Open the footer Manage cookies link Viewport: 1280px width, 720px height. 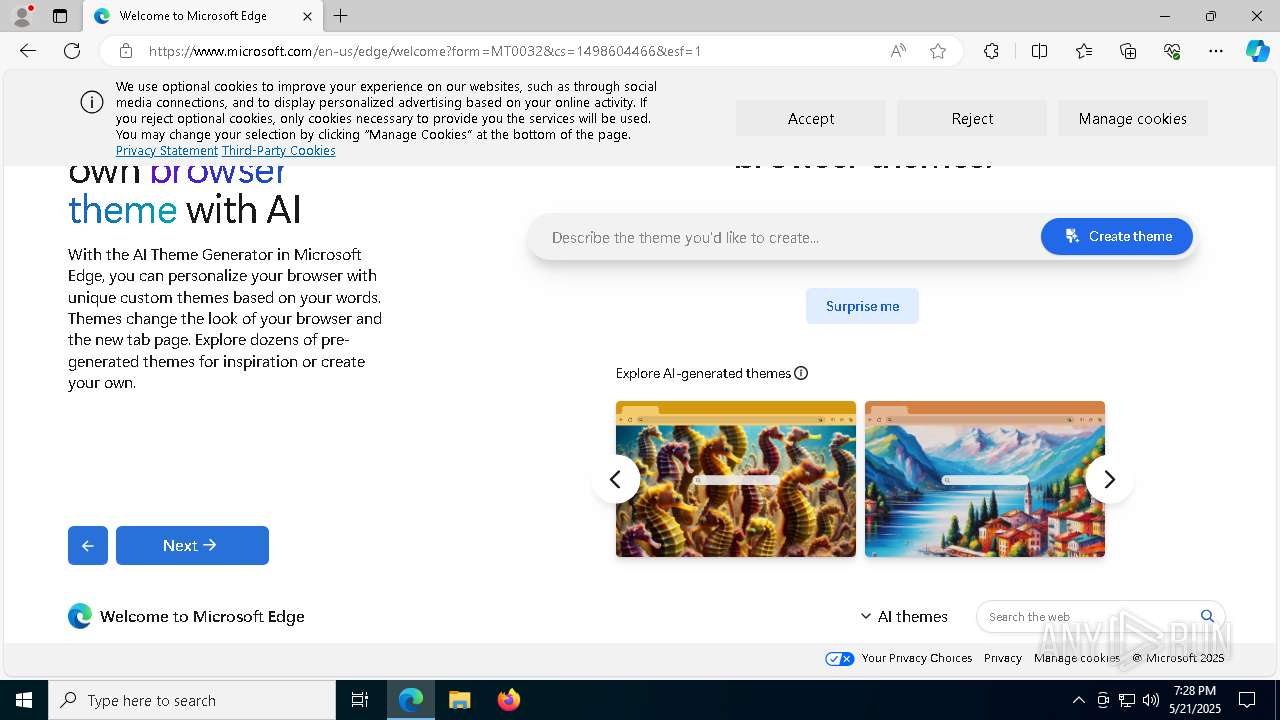tap(1076, 658)
